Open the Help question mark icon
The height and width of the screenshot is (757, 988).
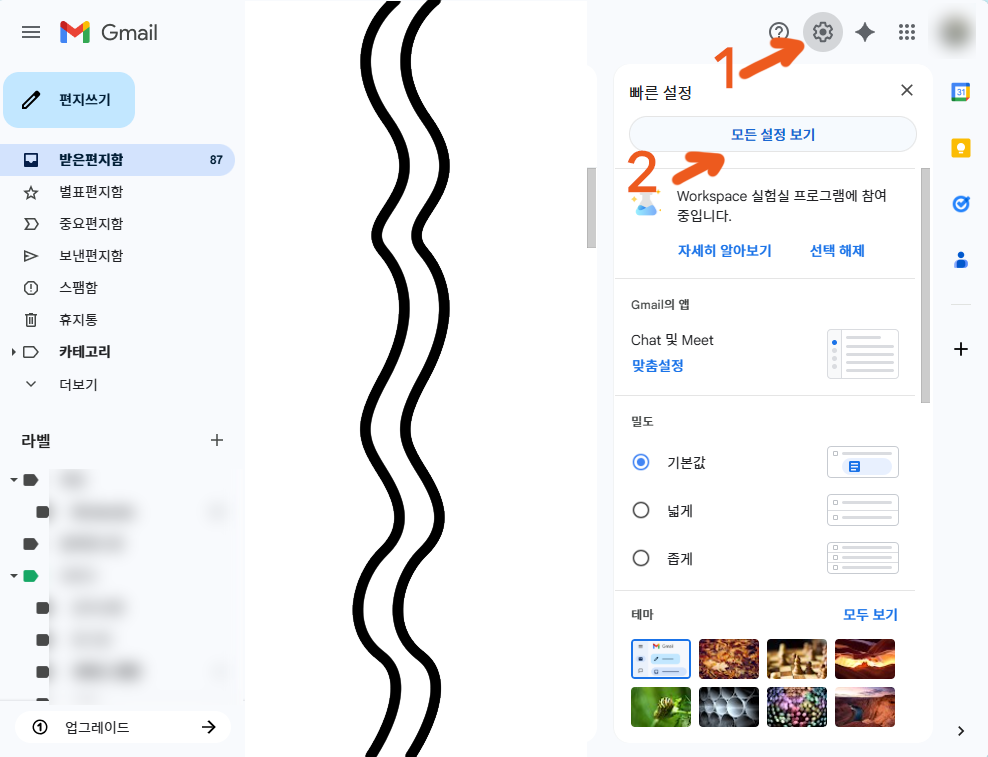click(x=779, y=32)
